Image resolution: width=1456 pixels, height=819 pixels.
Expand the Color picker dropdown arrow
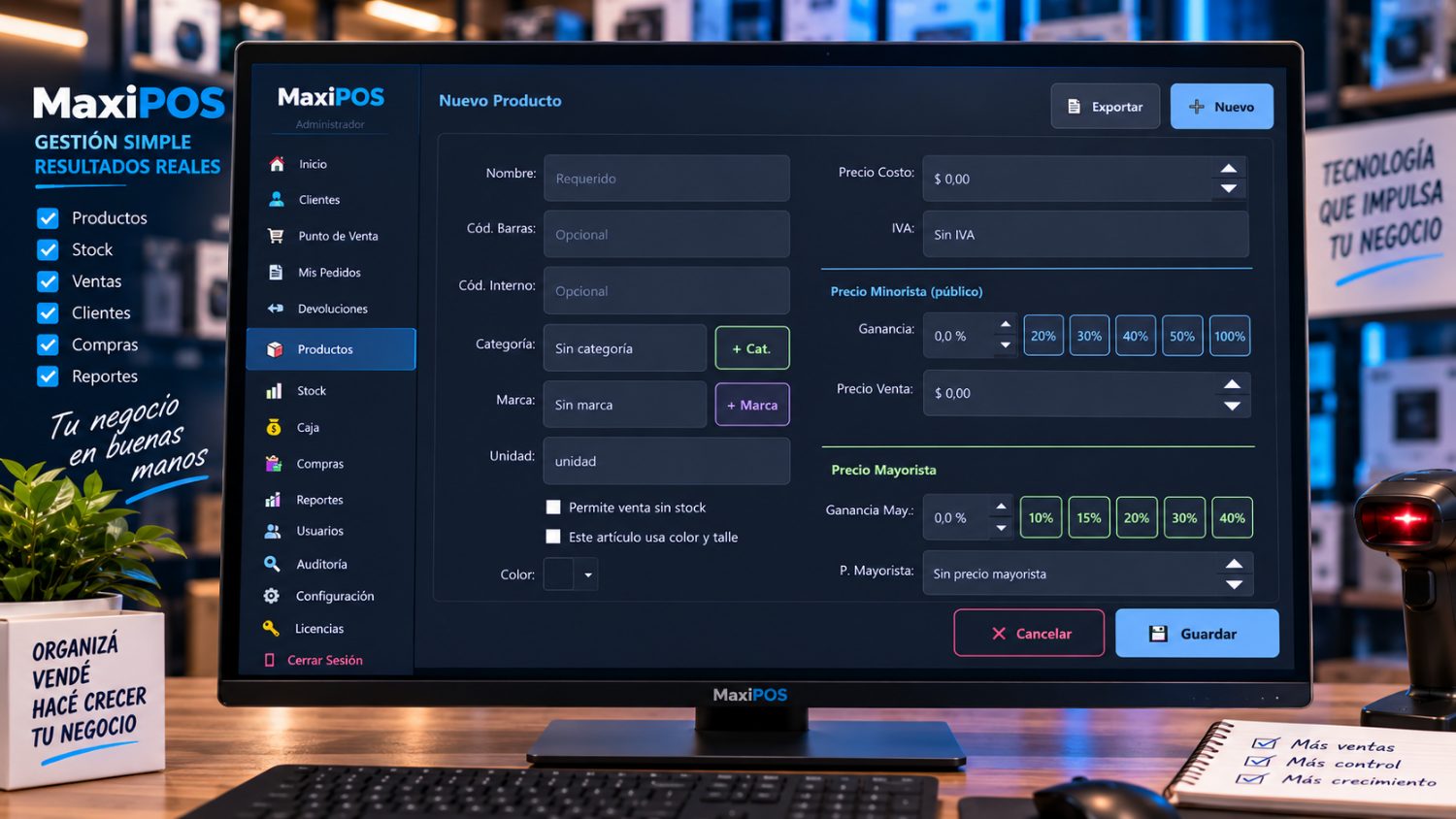(x=588, y=574)
